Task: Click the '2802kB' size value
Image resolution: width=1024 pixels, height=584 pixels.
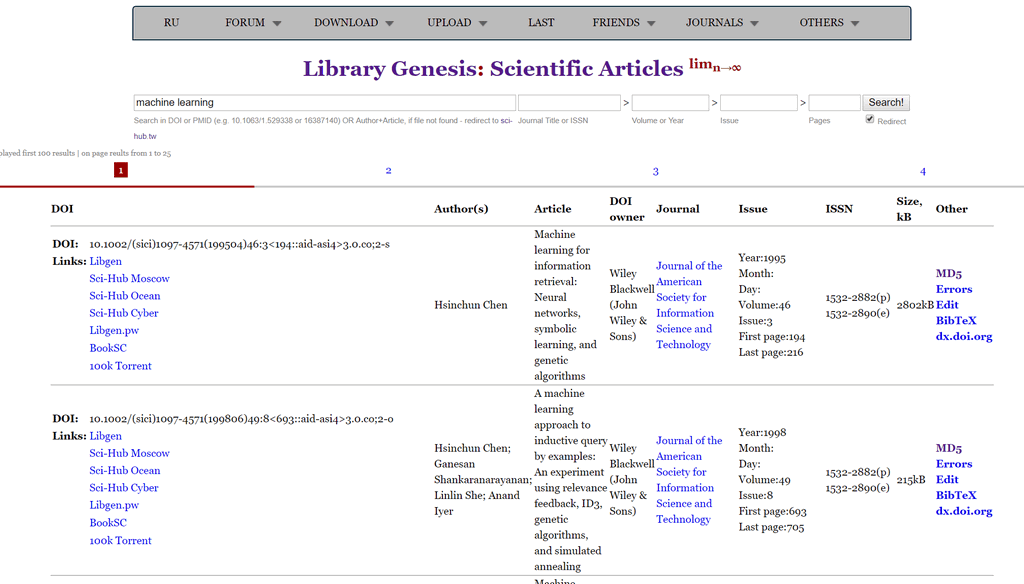Action: click(x=915, y=305)
